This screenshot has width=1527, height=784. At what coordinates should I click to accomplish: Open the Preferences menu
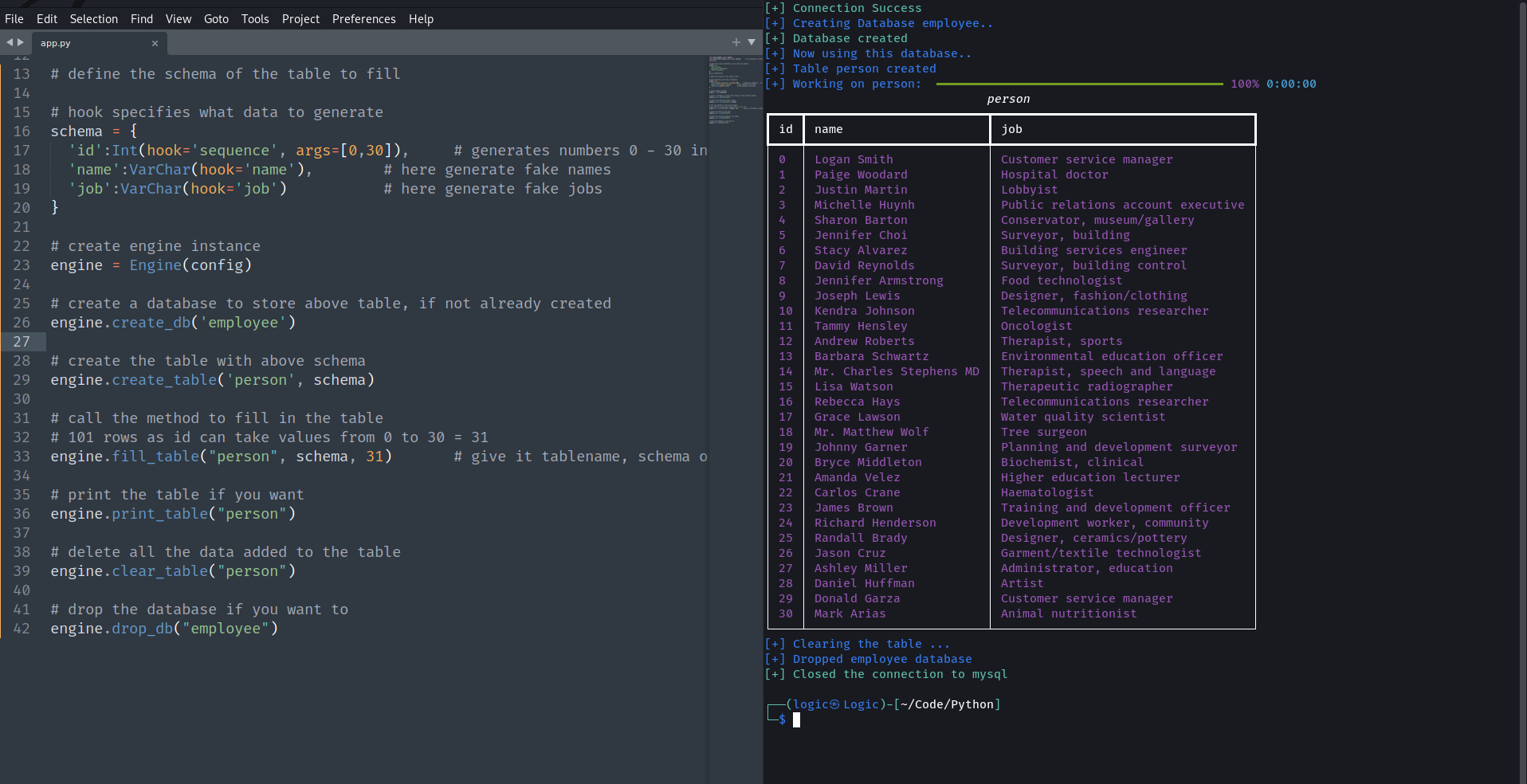pyautogui.click(x=363, y=18)
